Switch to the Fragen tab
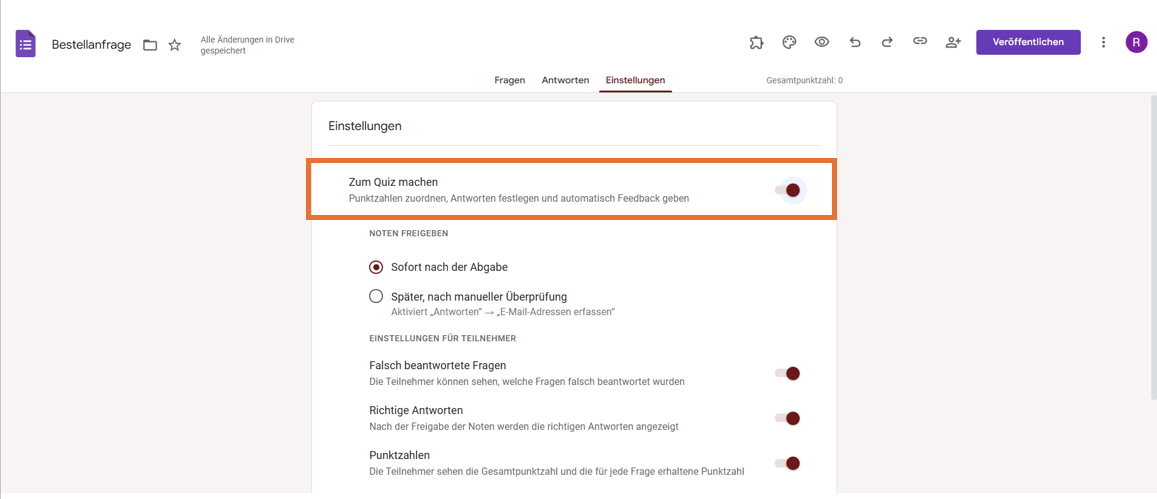This screenshot has height=499, width=1157. point(510,80)
